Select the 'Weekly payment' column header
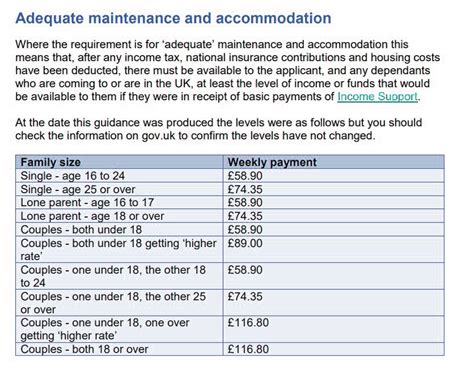This screenshot has width=474, height=370. [334, 162]
